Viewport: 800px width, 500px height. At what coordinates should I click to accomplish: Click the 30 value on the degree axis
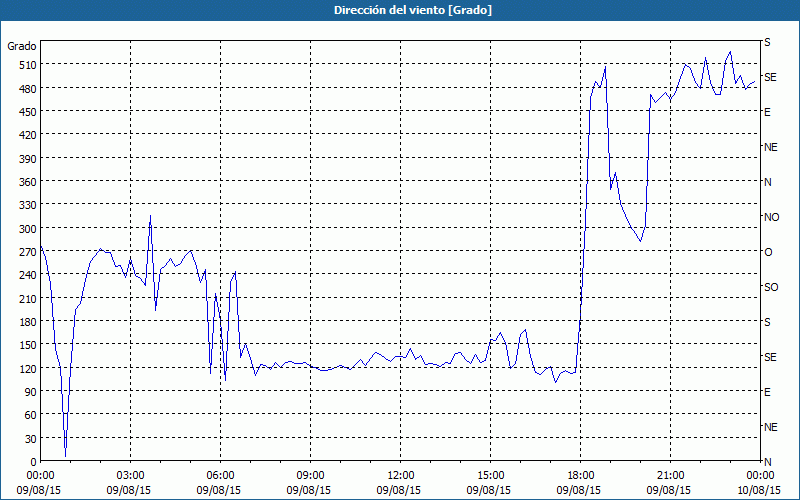(31, 439)
